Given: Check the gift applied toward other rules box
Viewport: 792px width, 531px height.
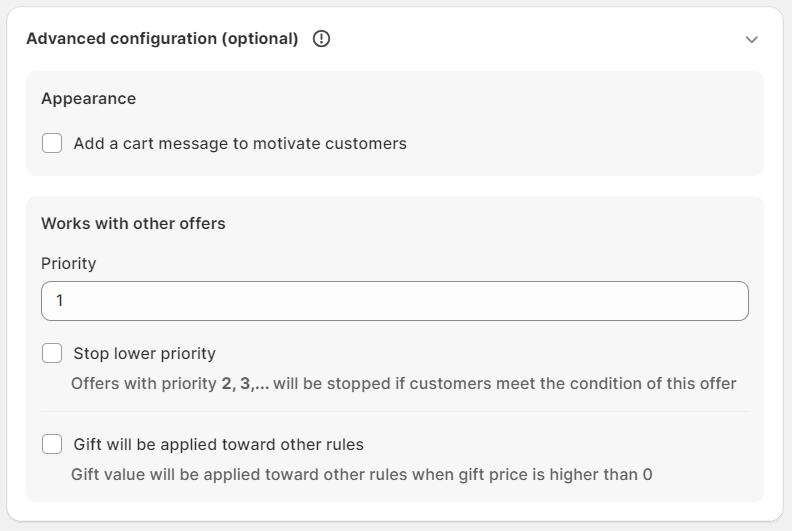Looking at the screenshot, I should coord(52,444).
